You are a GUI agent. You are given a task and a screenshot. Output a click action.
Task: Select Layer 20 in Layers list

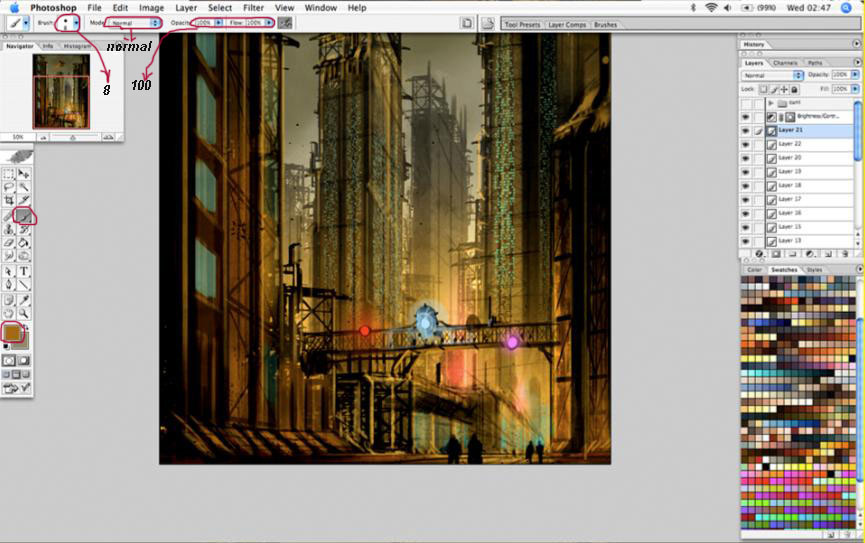pos(809,158)
